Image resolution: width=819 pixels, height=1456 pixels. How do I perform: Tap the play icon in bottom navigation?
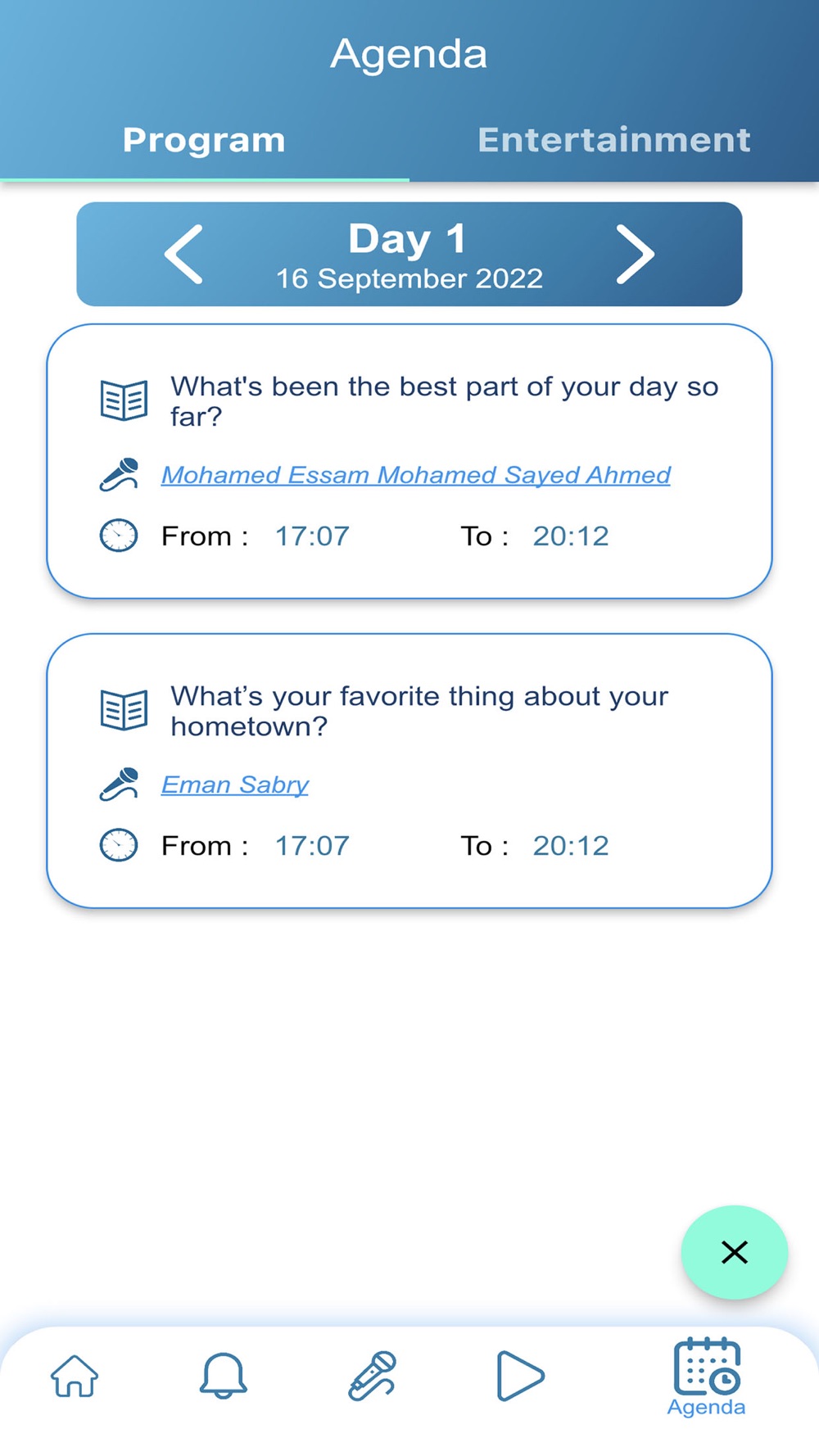click(x=520, y=1376)
